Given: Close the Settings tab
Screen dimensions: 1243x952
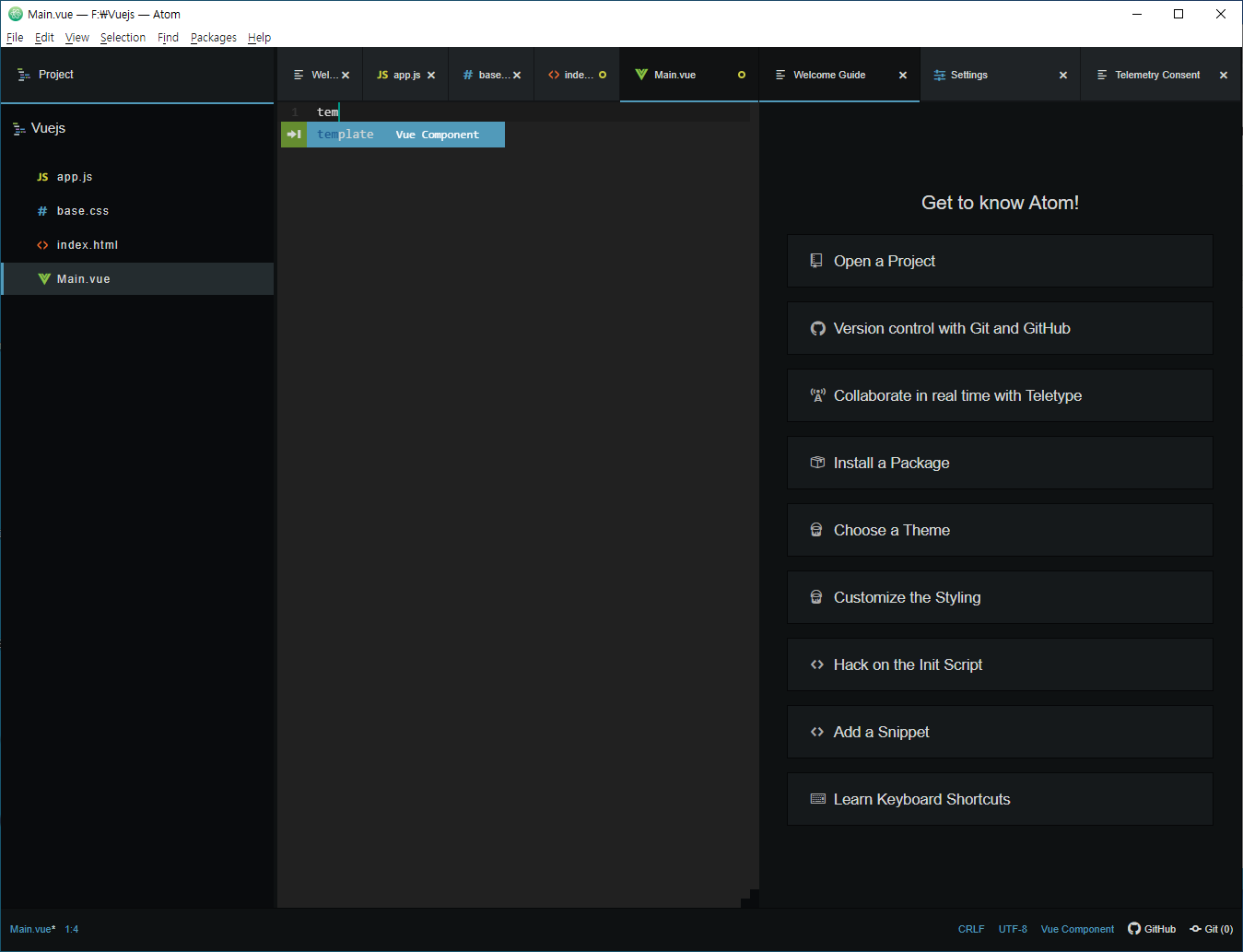Looking at the screenshot, I should pos(1063,76).
